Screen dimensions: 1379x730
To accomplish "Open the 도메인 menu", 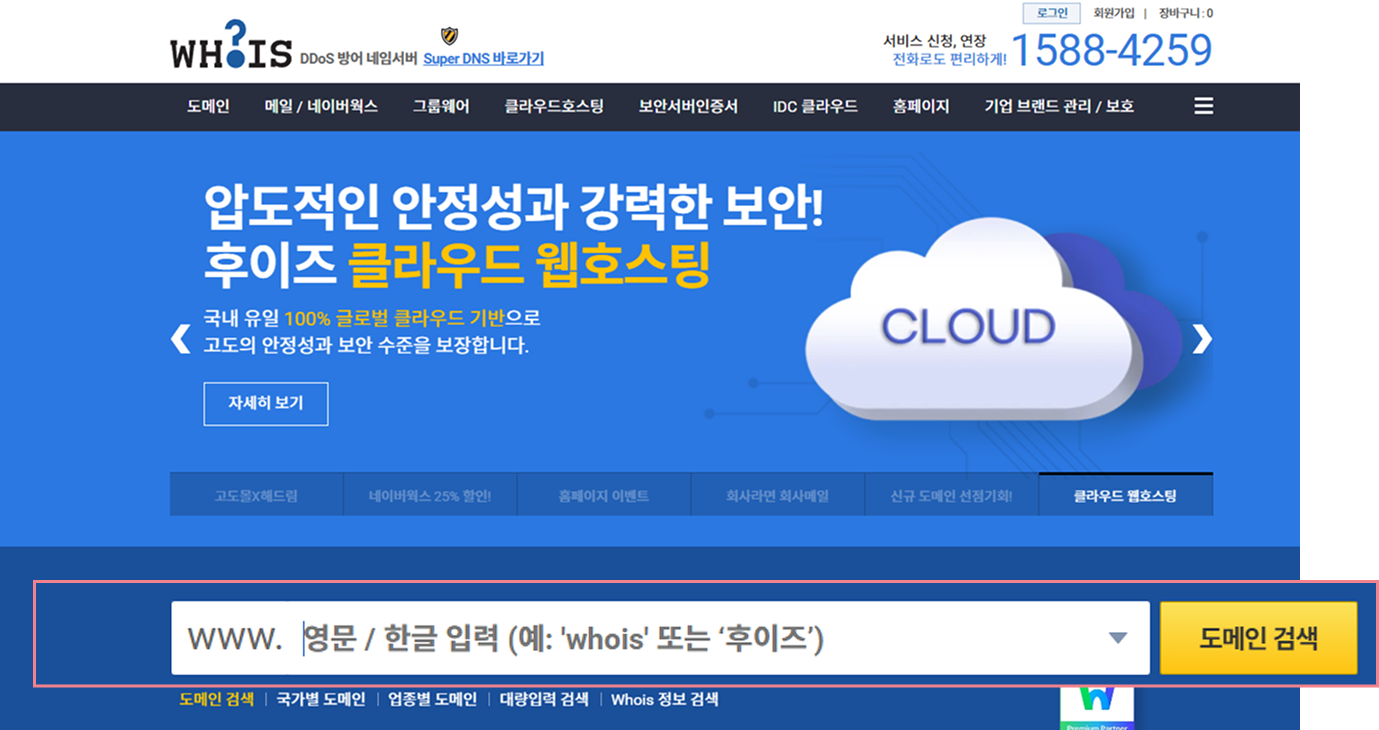I will [x=208, y=106].
